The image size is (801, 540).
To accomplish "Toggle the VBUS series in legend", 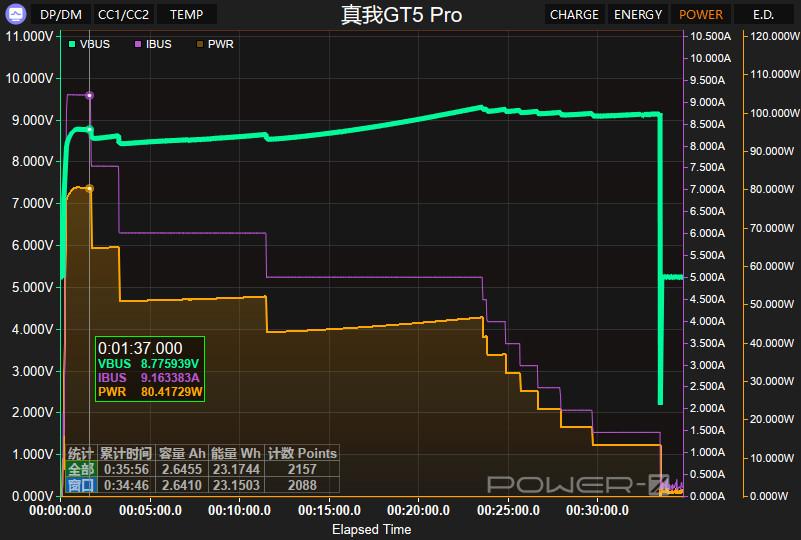I will [89, 44].
